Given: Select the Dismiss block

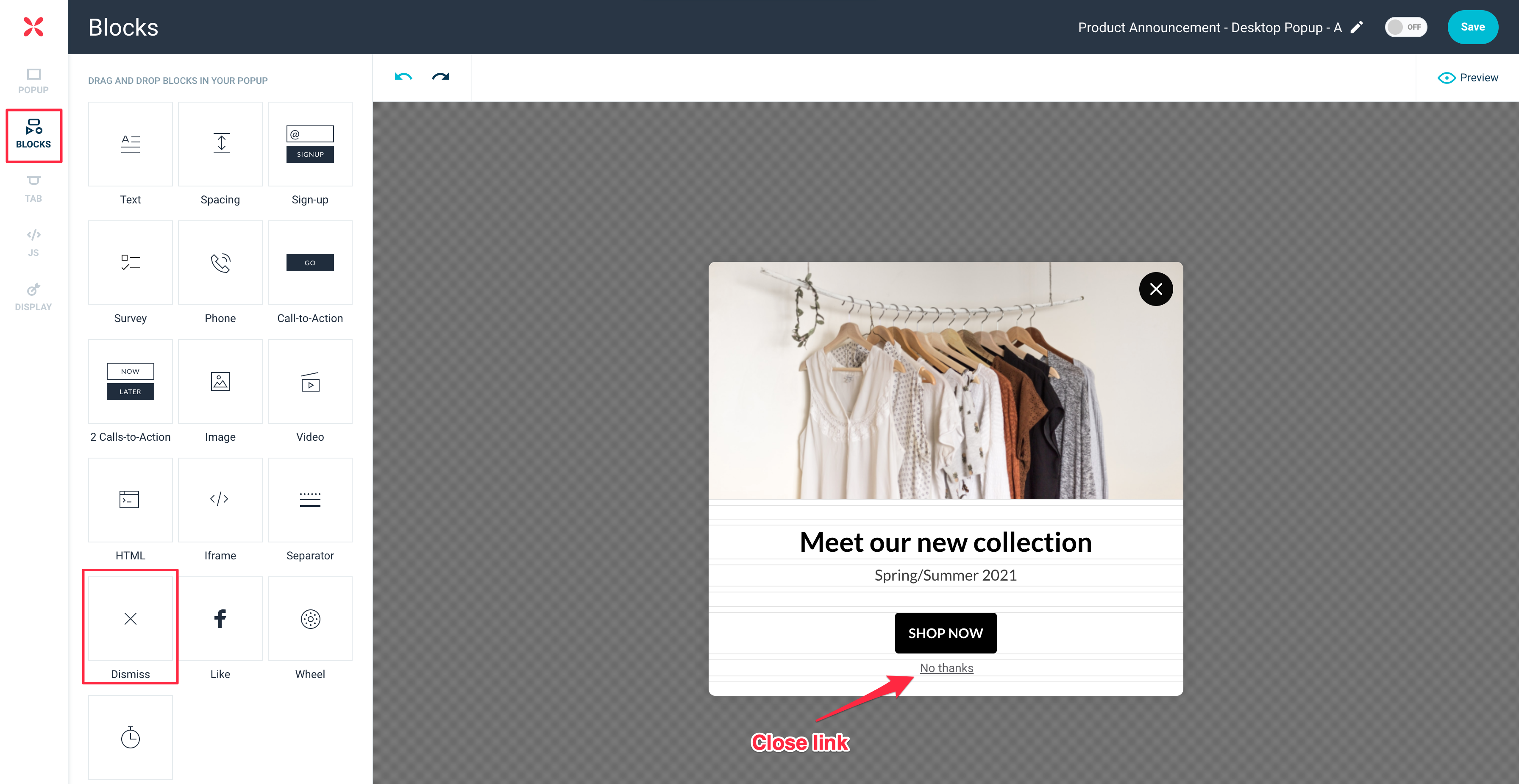Looking at the screenshot, I should (130, 619).
